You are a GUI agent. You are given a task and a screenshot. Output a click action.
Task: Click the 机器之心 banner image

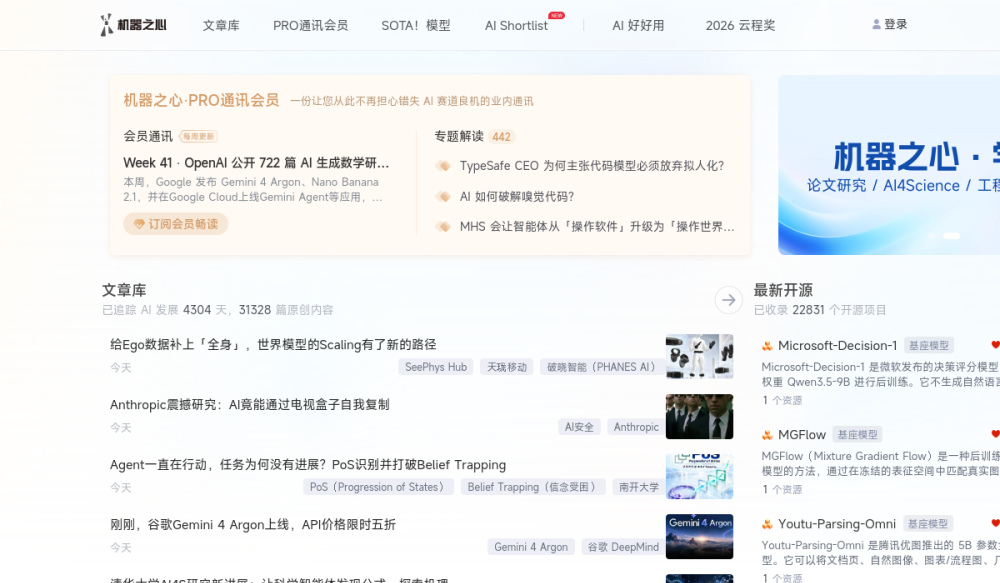[x=889, y=165]
